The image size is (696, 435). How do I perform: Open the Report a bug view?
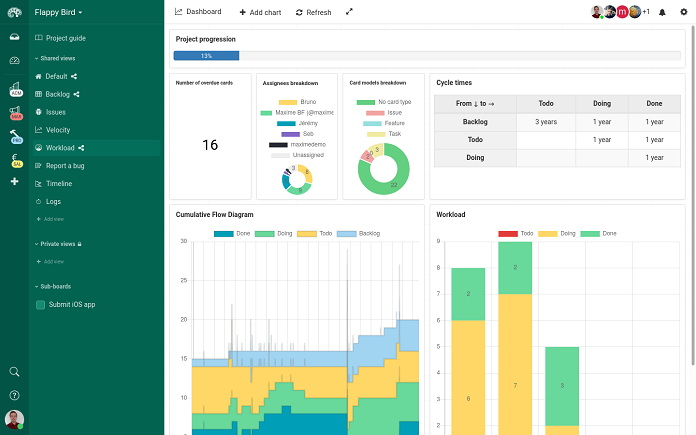(x=65, y=166)
